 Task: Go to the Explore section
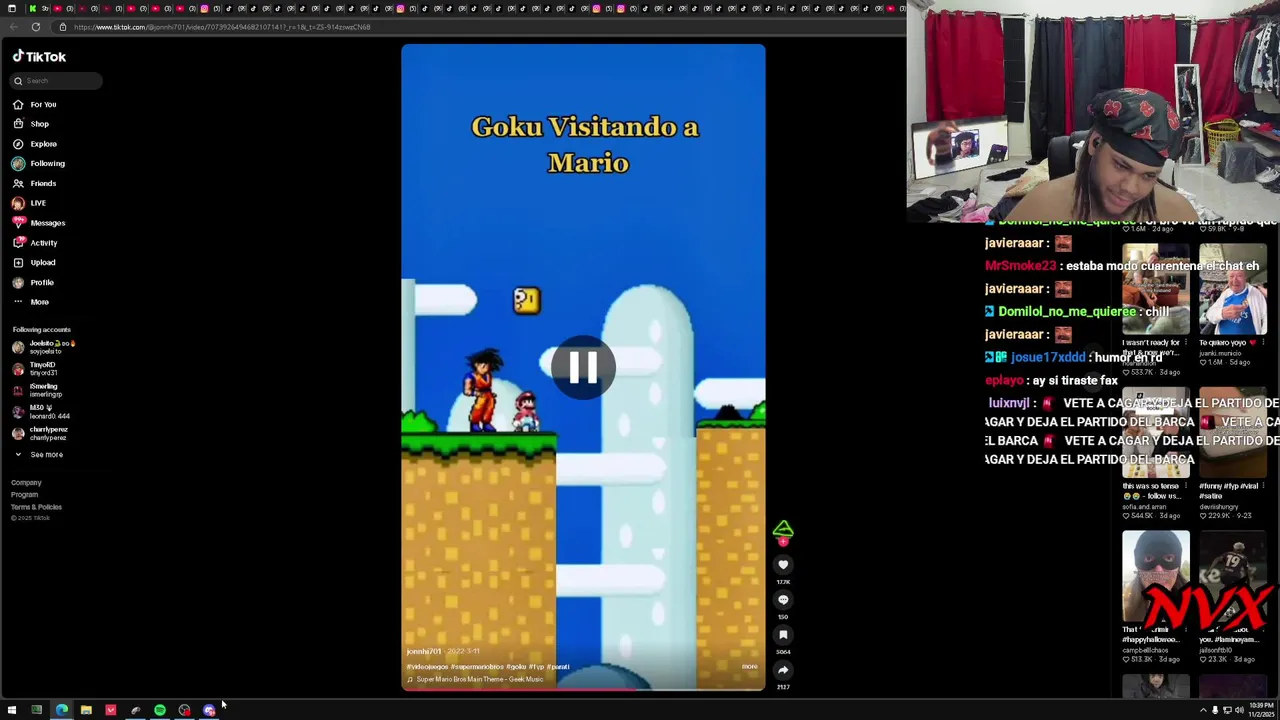[x=35, y=144]
